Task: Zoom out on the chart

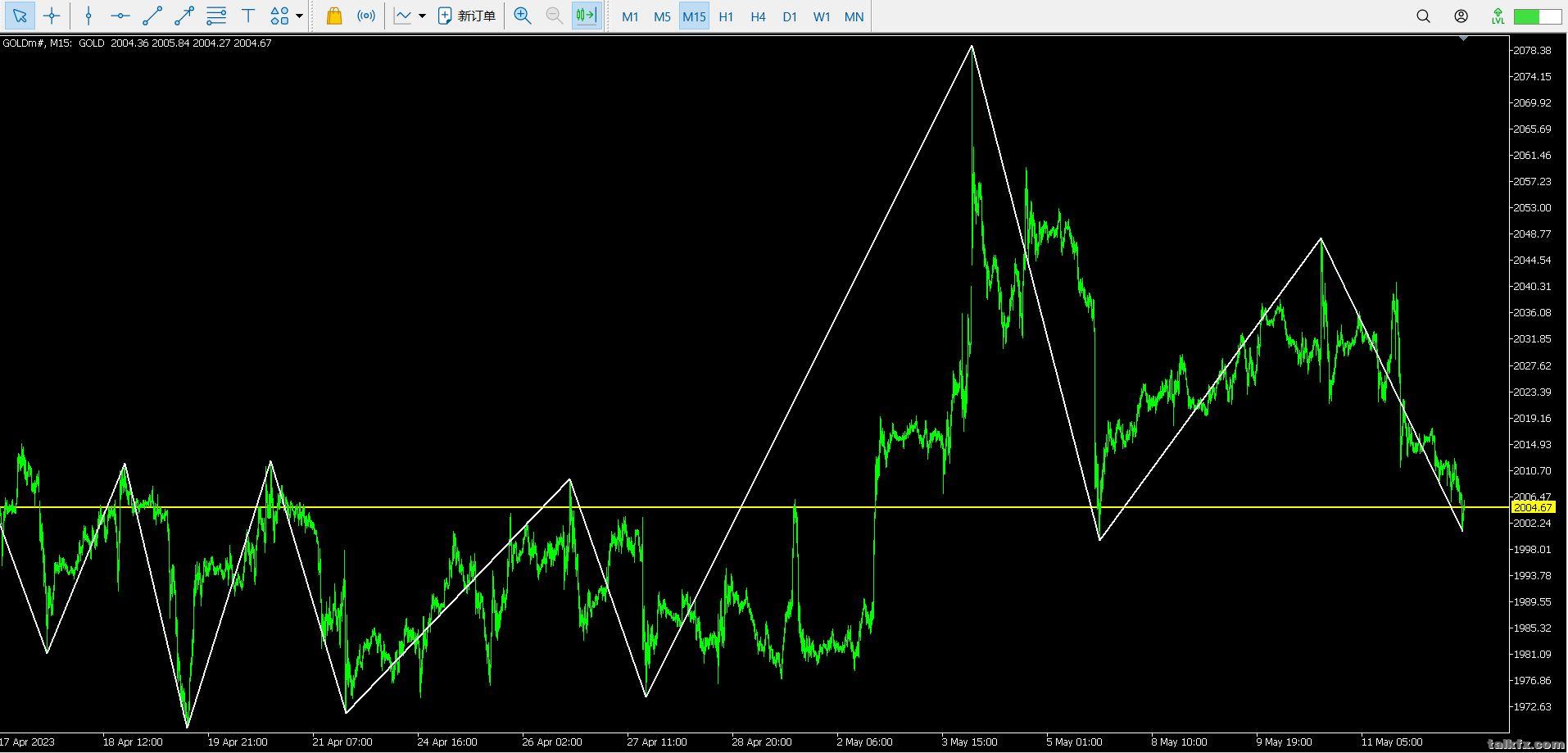Action: point(554,16)
